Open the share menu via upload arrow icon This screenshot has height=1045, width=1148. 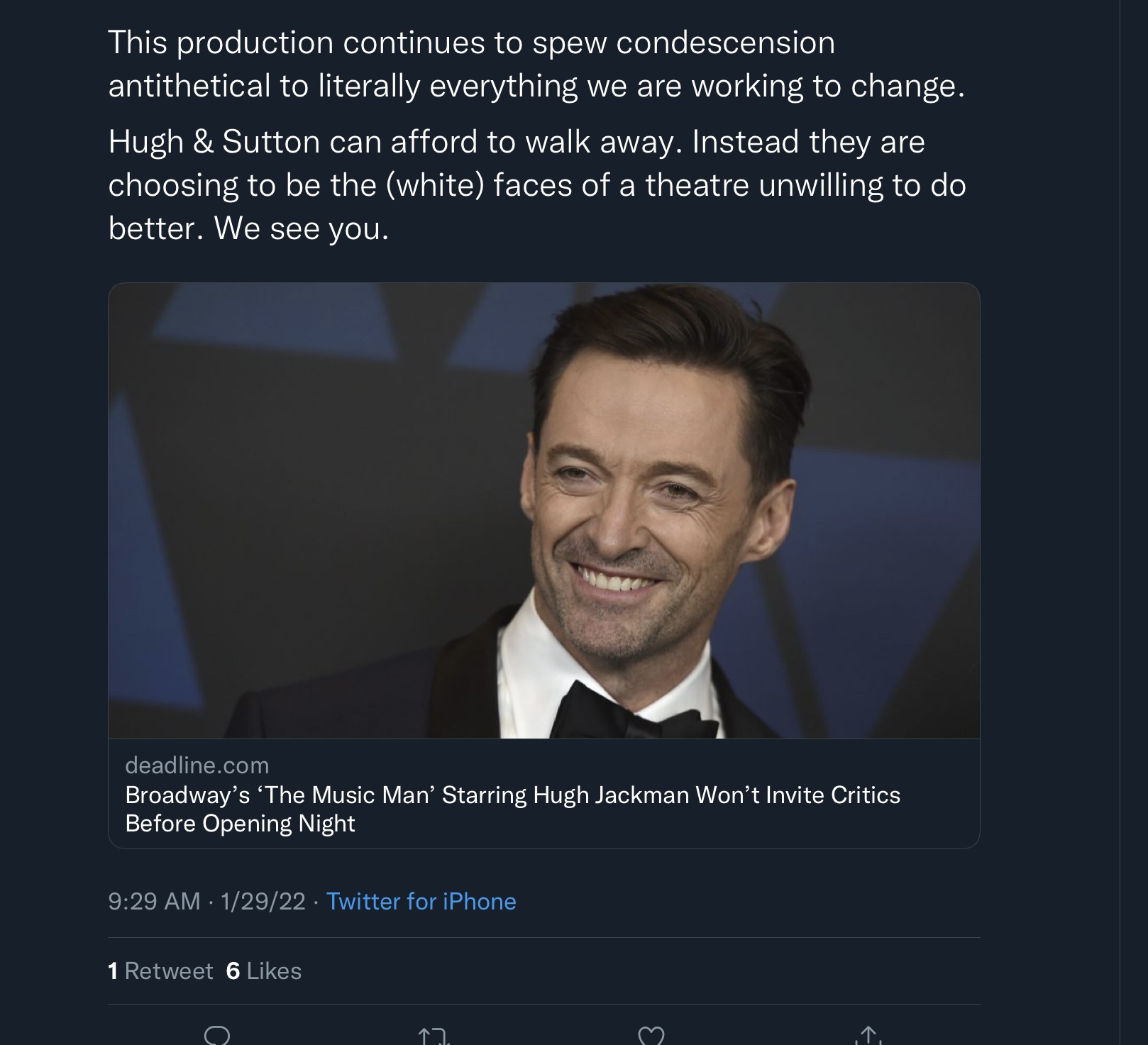tap(869, 1036)
